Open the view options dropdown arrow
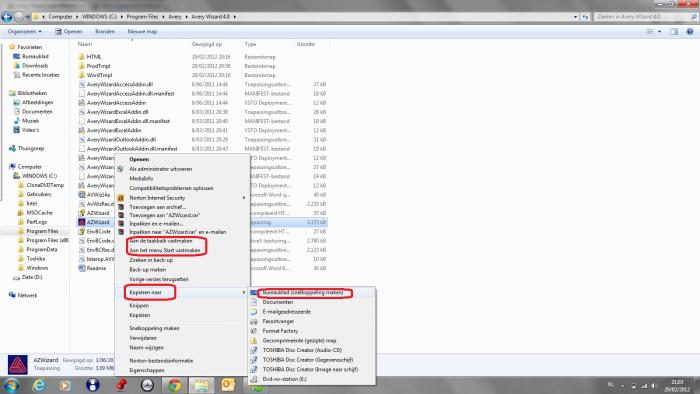 [659, 31]
